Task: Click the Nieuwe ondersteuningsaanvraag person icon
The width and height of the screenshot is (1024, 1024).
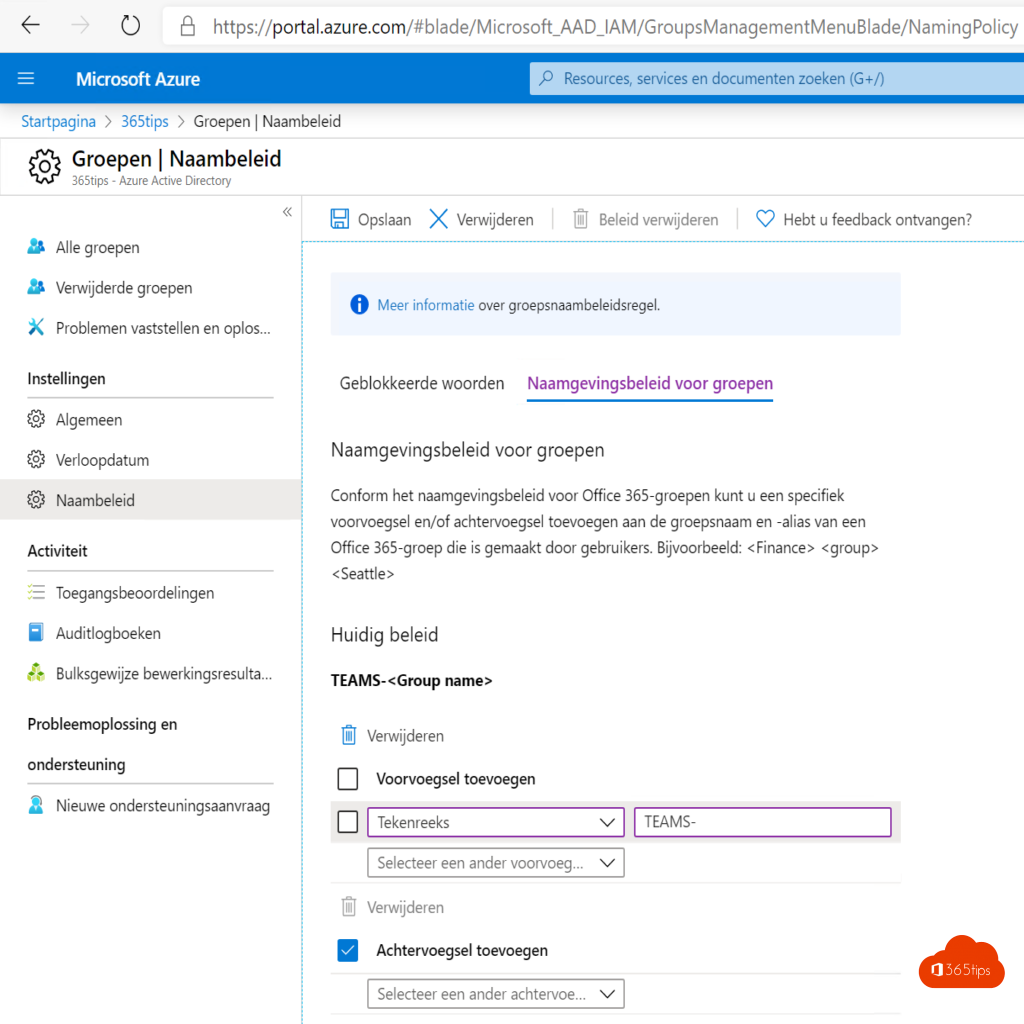Action: pyautogui.click(x=36, y=805)
